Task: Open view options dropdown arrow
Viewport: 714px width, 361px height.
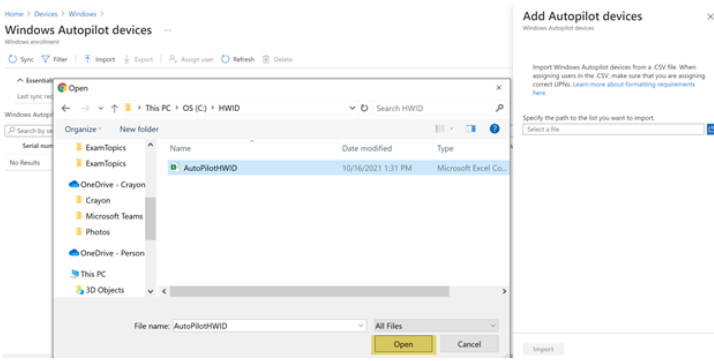Action: [452, 129]
